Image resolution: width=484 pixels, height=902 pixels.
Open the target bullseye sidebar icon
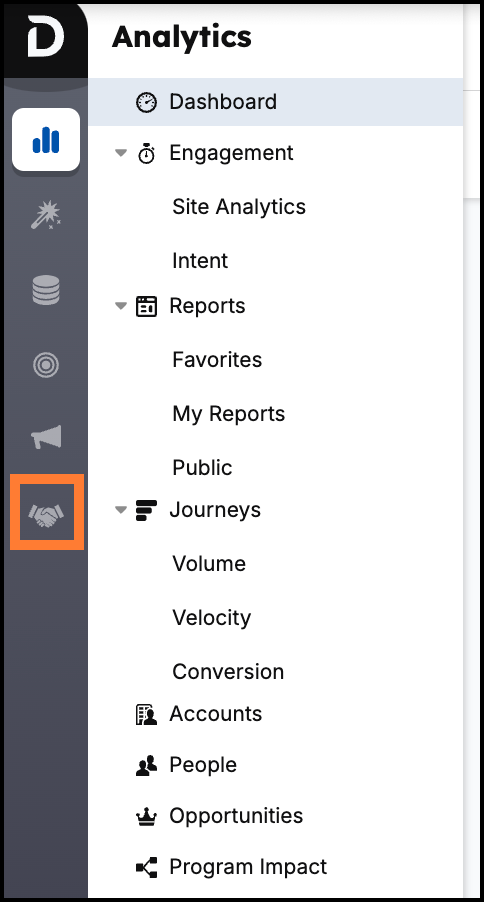point(46,365)
